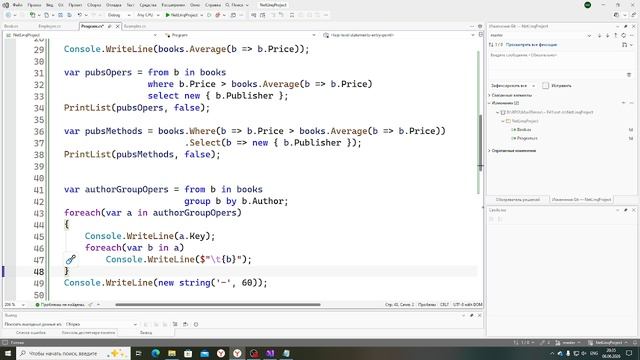The image size is (640, 360).
Task: Click the Windows taskbar search box
Action: [73, 353]
